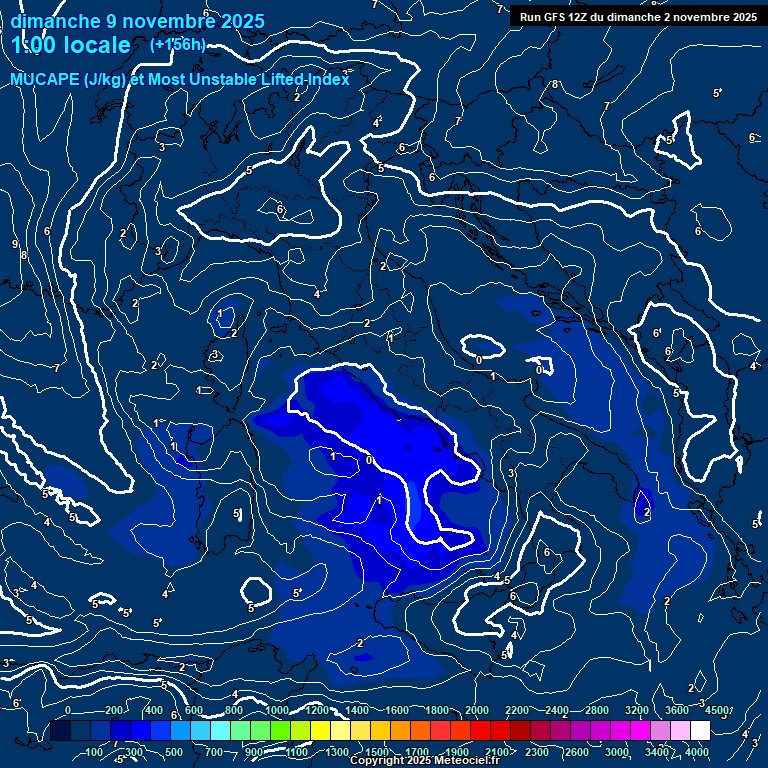Click the "2300" legend scale label
768x768 pixels.
coord(537,752)
